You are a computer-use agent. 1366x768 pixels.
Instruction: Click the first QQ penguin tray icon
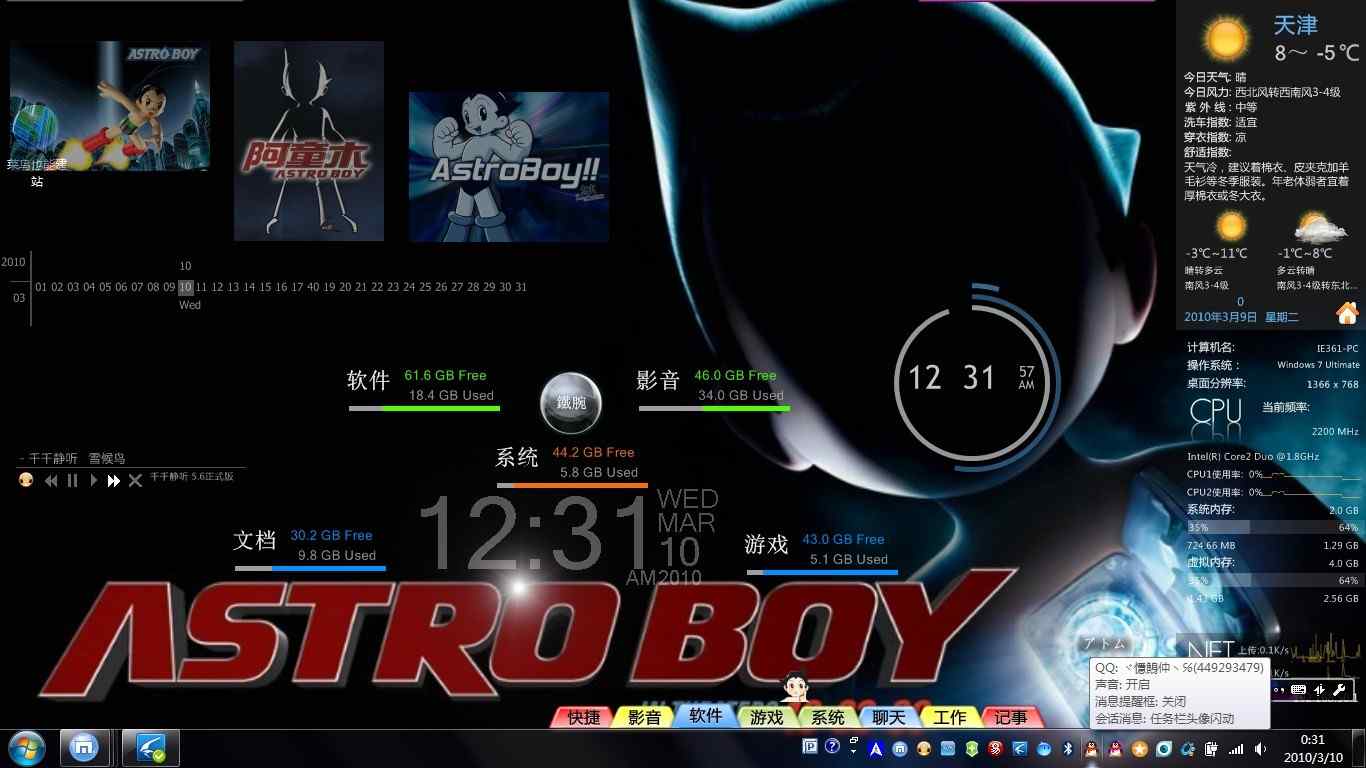1091,748
